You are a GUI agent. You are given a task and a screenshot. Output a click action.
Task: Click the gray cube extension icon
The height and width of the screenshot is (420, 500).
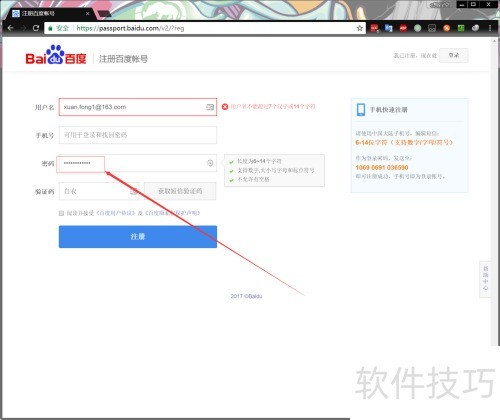point(475,28)
